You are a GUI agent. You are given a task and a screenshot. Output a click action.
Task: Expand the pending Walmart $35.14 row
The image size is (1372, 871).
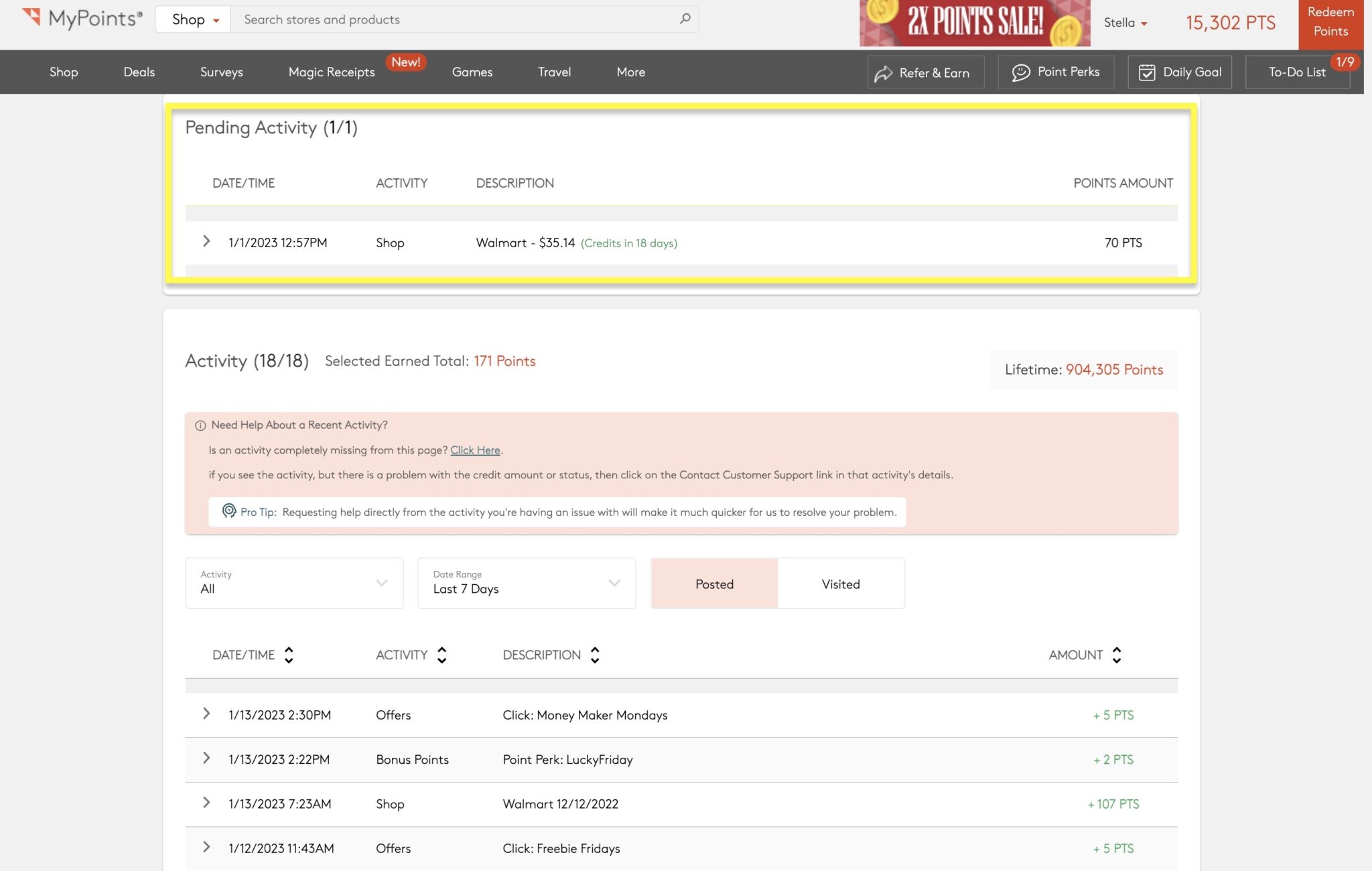click(206, 241)
